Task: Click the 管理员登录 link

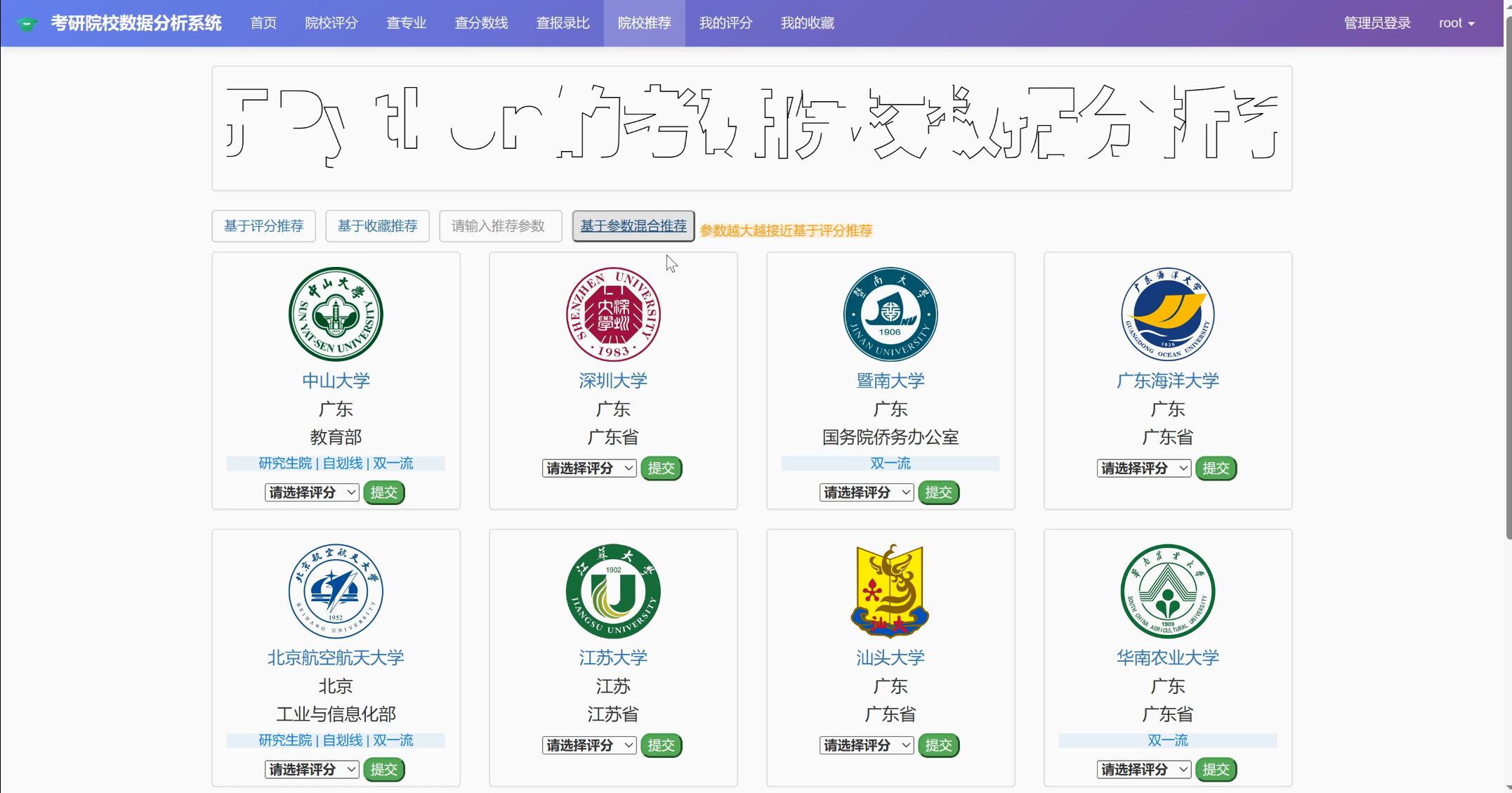Action: click(x=1377, y=23)
